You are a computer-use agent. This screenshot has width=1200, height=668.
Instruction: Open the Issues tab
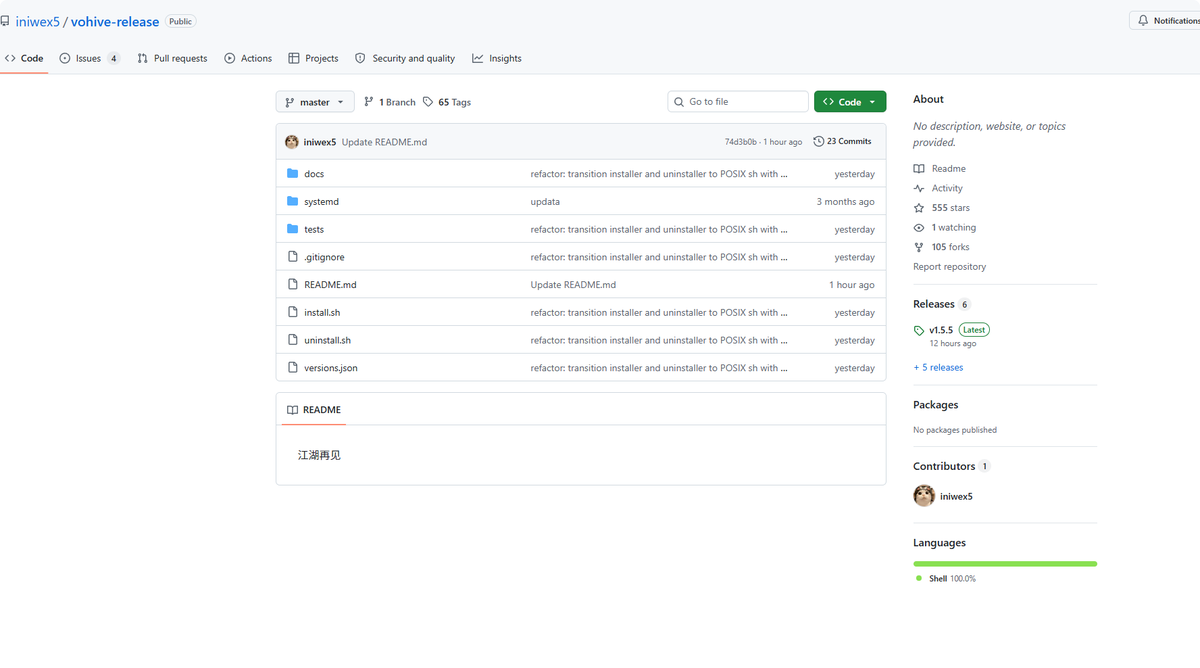90,58
